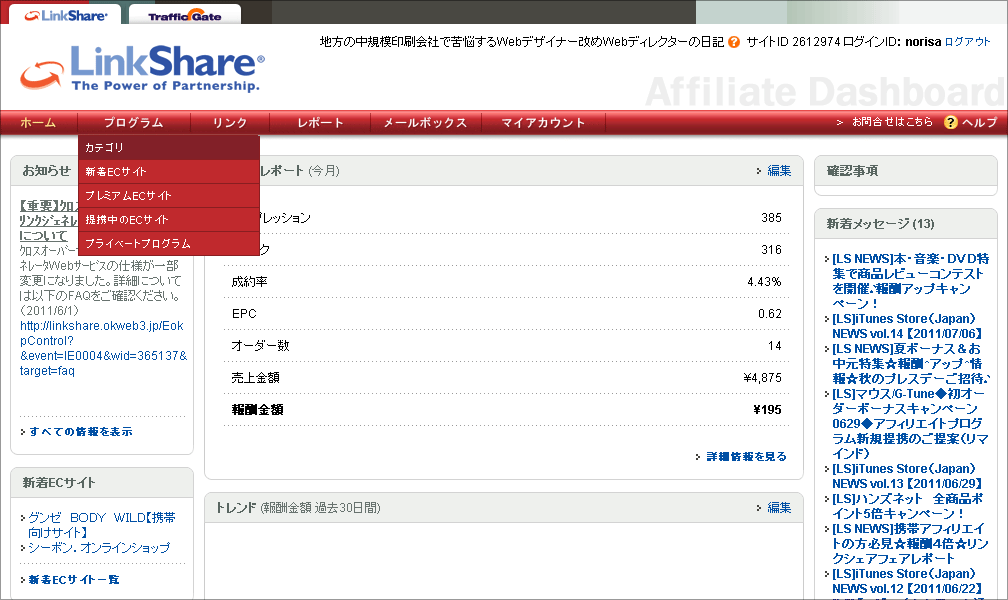Click the 確認事項 panel heading
1008x600 pixels.
click(x=852, y=170)
